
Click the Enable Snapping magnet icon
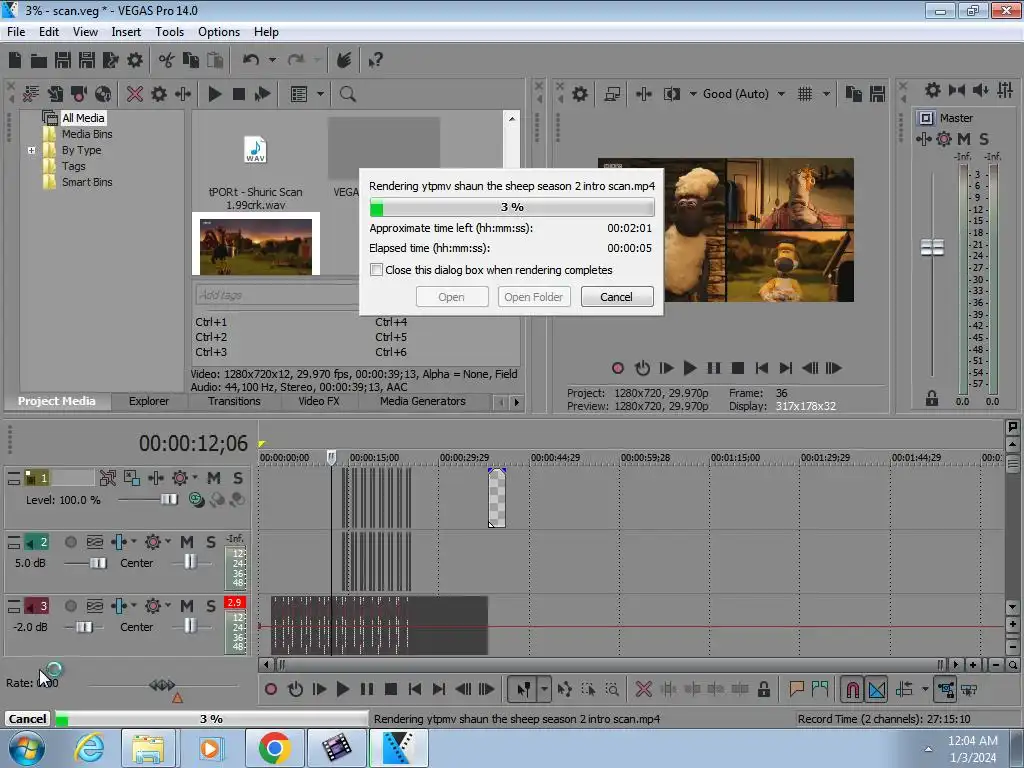click(853, 689)
